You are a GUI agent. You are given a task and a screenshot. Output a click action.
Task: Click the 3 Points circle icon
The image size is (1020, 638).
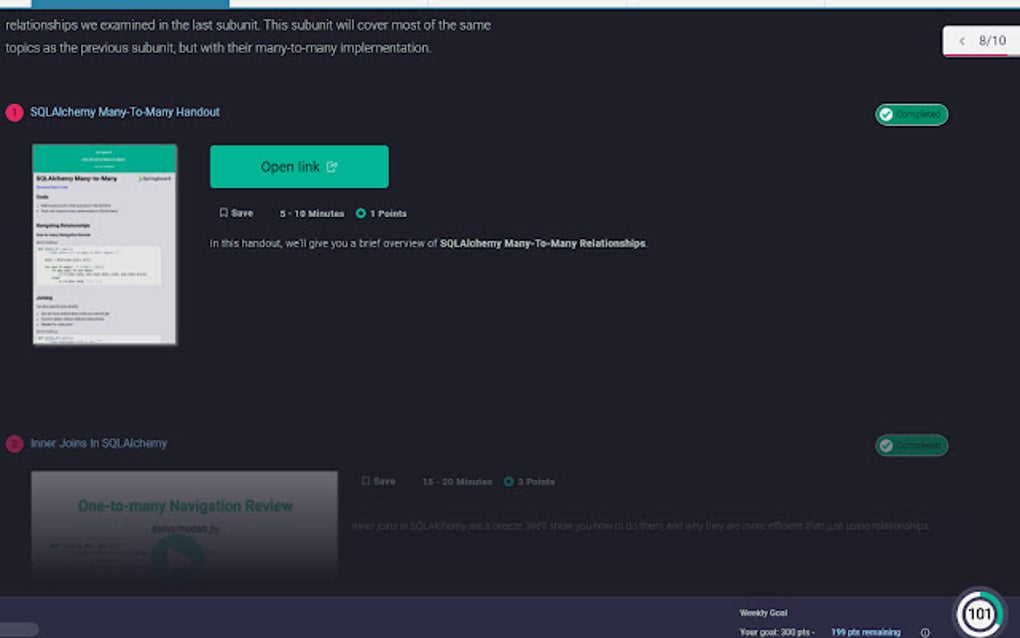[509, 482]
